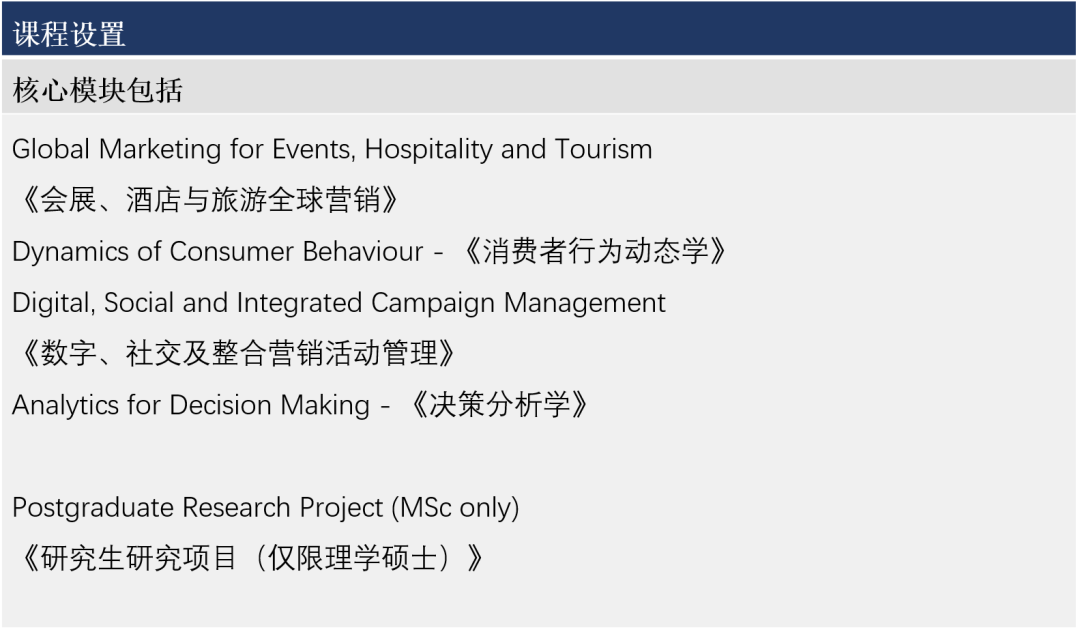This screenshot has height=630, width=1080.
Task: Click the Dynamics of Consumer Behaviour text
Action: click(x=217, y=252)
